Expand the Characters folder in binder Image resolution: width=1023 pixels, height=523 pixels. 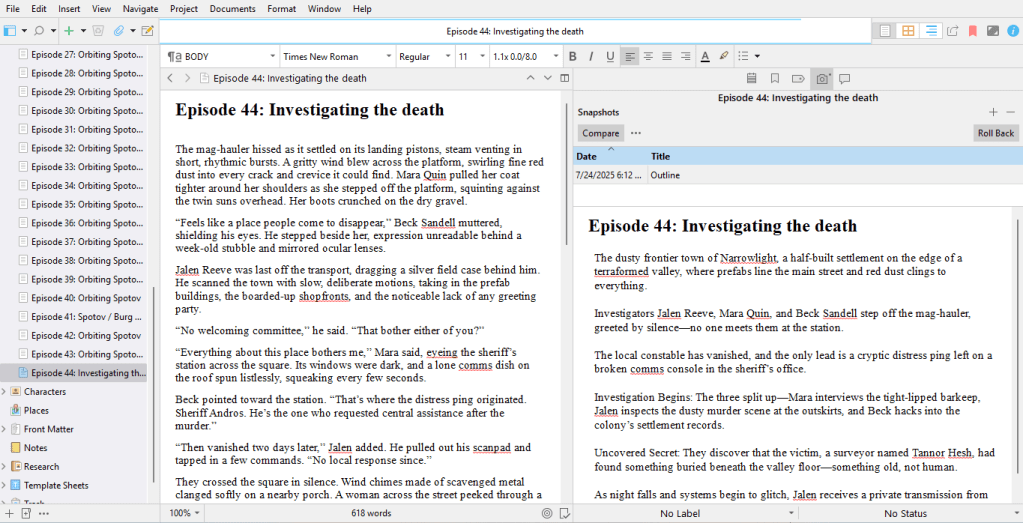pos(5,392)
